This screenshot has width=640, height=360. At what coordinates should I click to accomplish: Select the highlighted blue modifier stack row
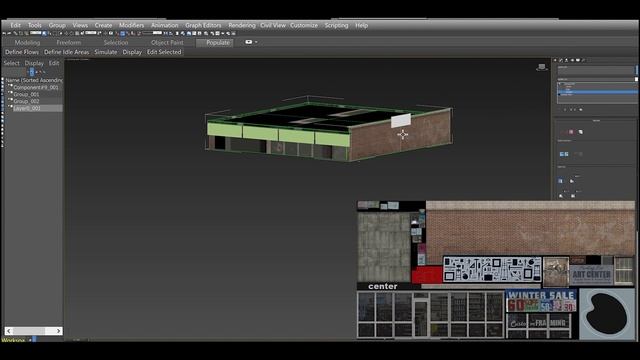click(599, 92)
